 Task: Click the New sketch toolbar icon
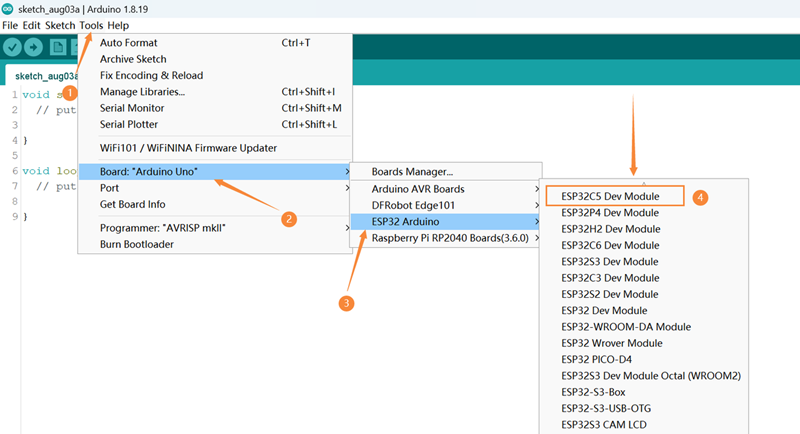[58, 47]
